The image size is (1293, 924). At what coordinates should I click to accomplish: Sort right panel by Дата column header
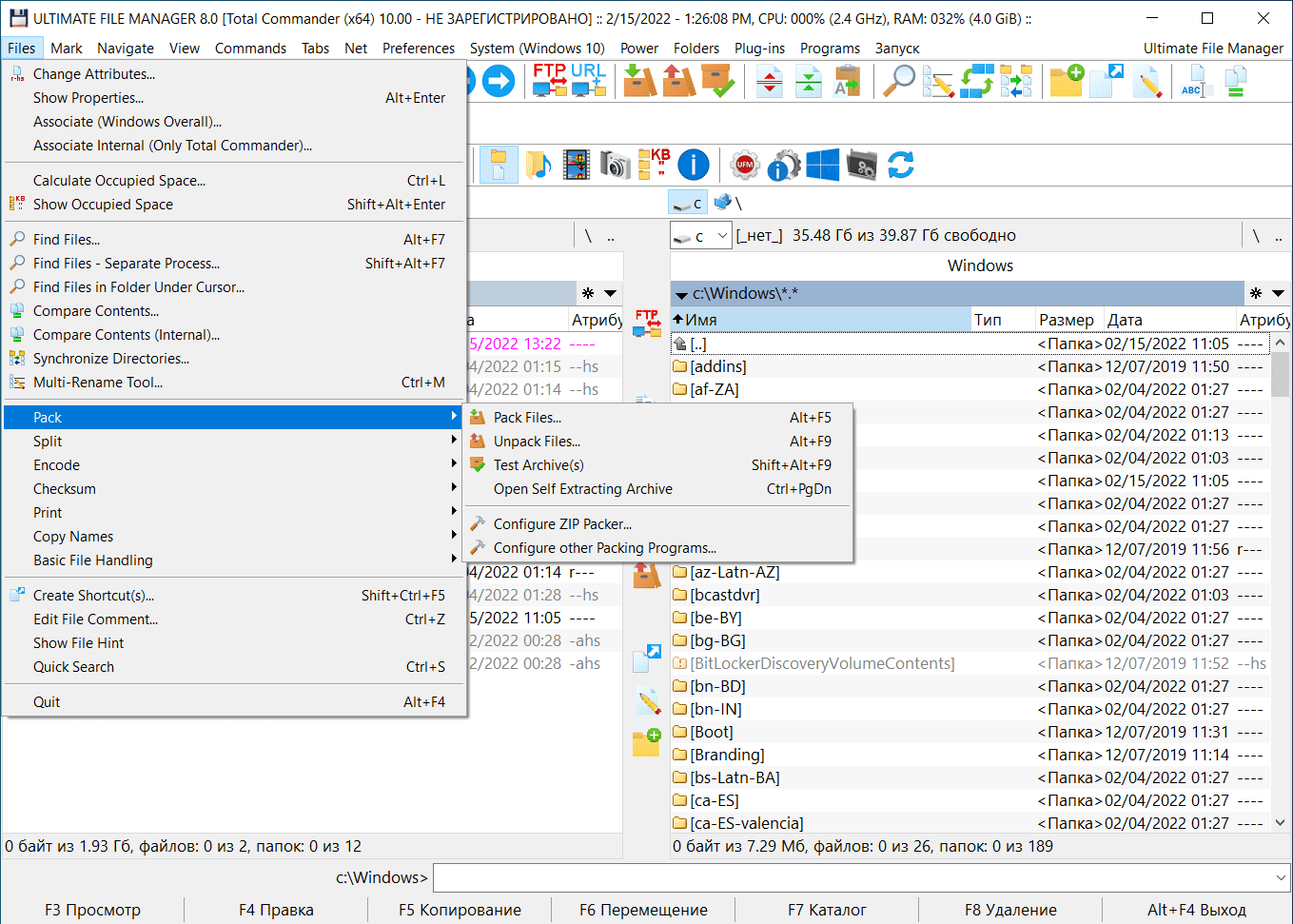point(1169,320)
